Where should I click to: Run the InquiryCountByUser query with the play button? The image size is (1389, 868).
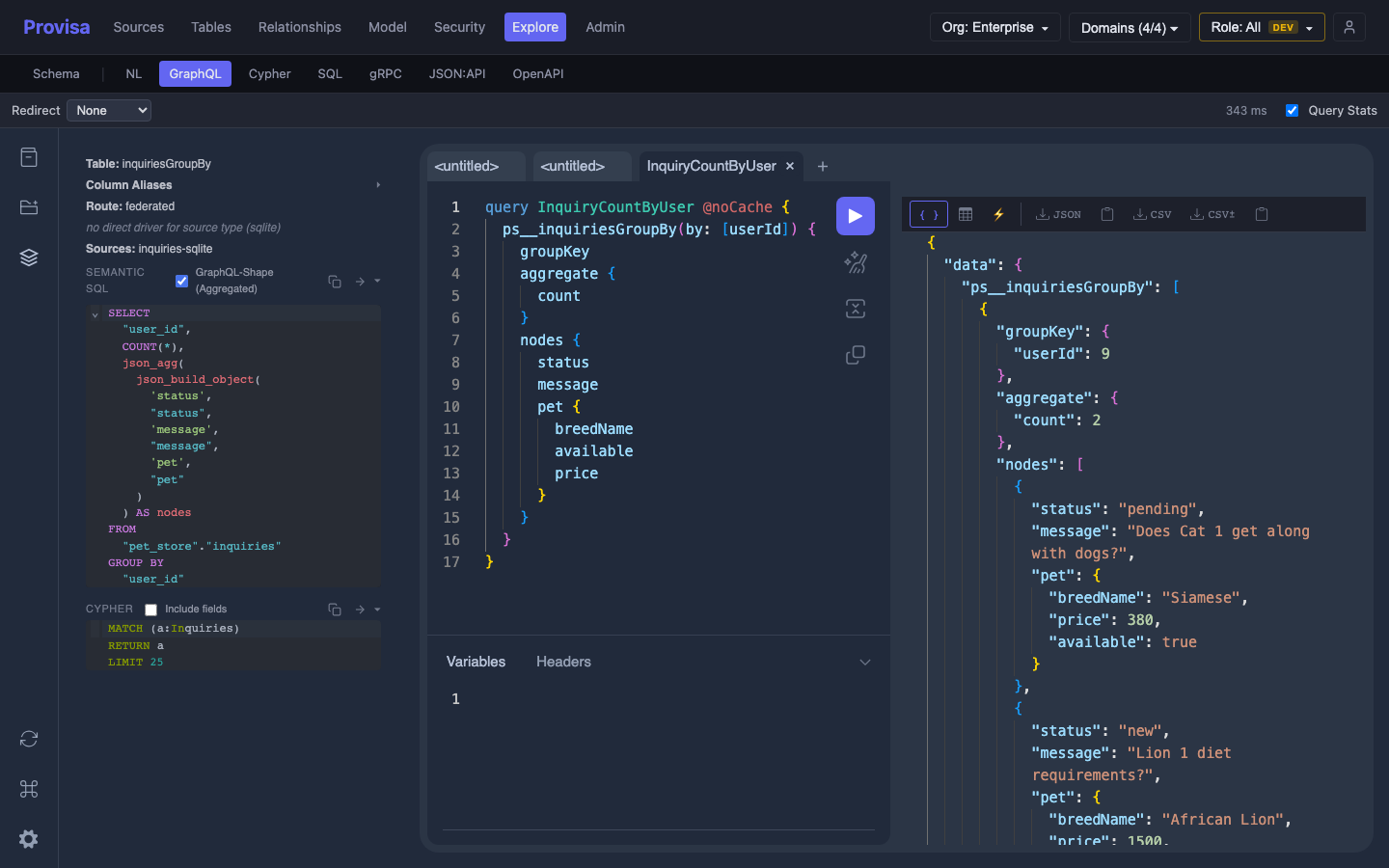pyautogui.click(x=855, y=216)
